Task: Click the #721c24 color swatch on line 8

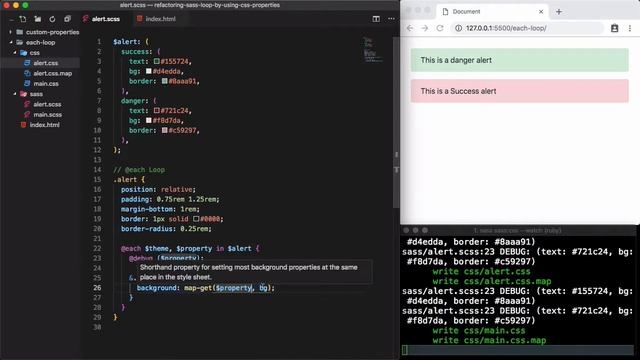Action: 157,110
